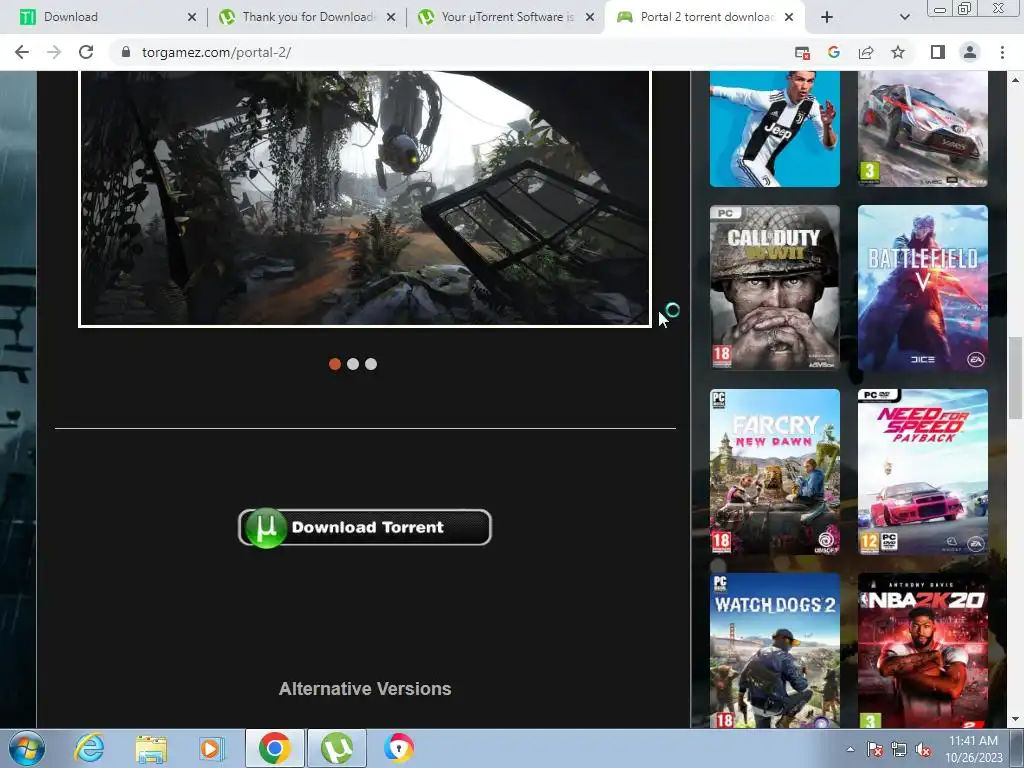Screen dimensions: 1024x768
Task: Select the Portal 2 torrent download tab
Action: click(705, 17)
